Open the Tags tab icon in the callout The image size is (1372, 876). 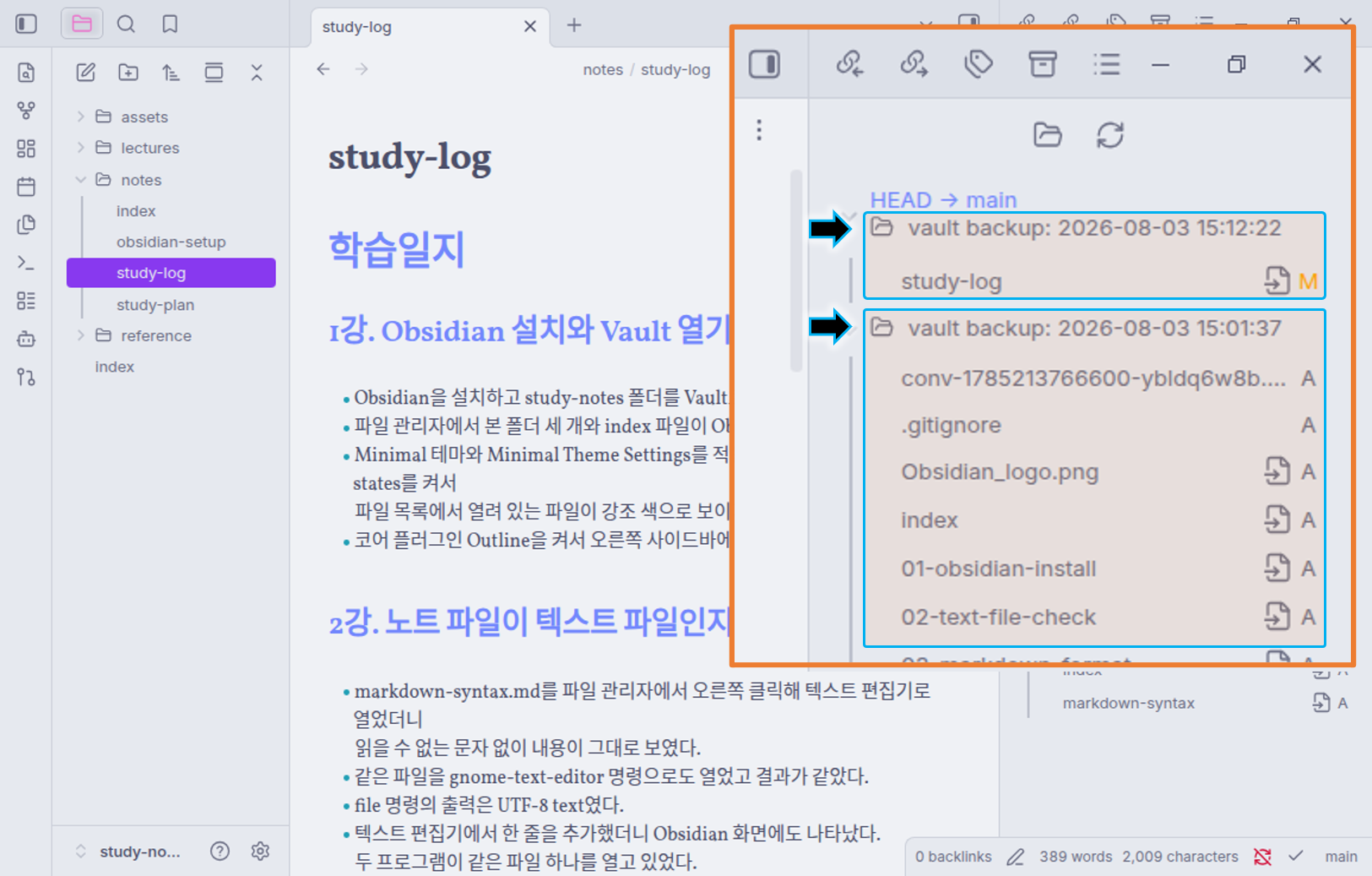pyautogui.click(x=978, y=64)
